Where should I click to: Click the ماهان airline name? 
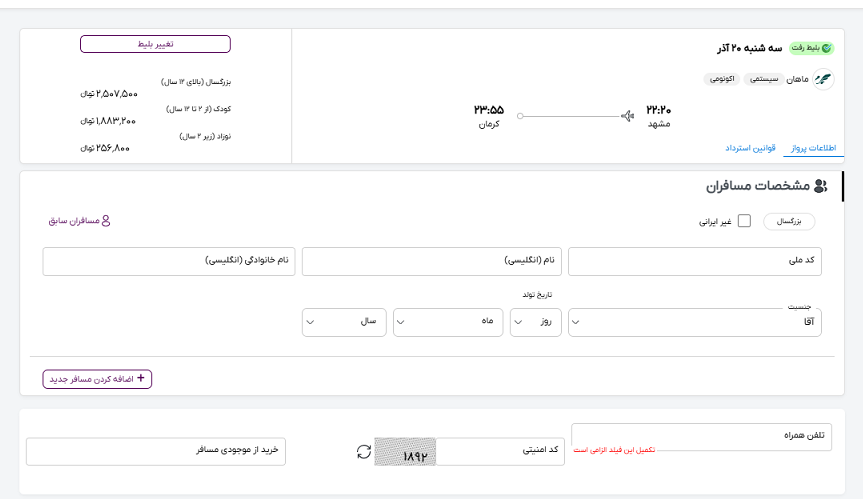pyautogui.click(x=798, y=79)
